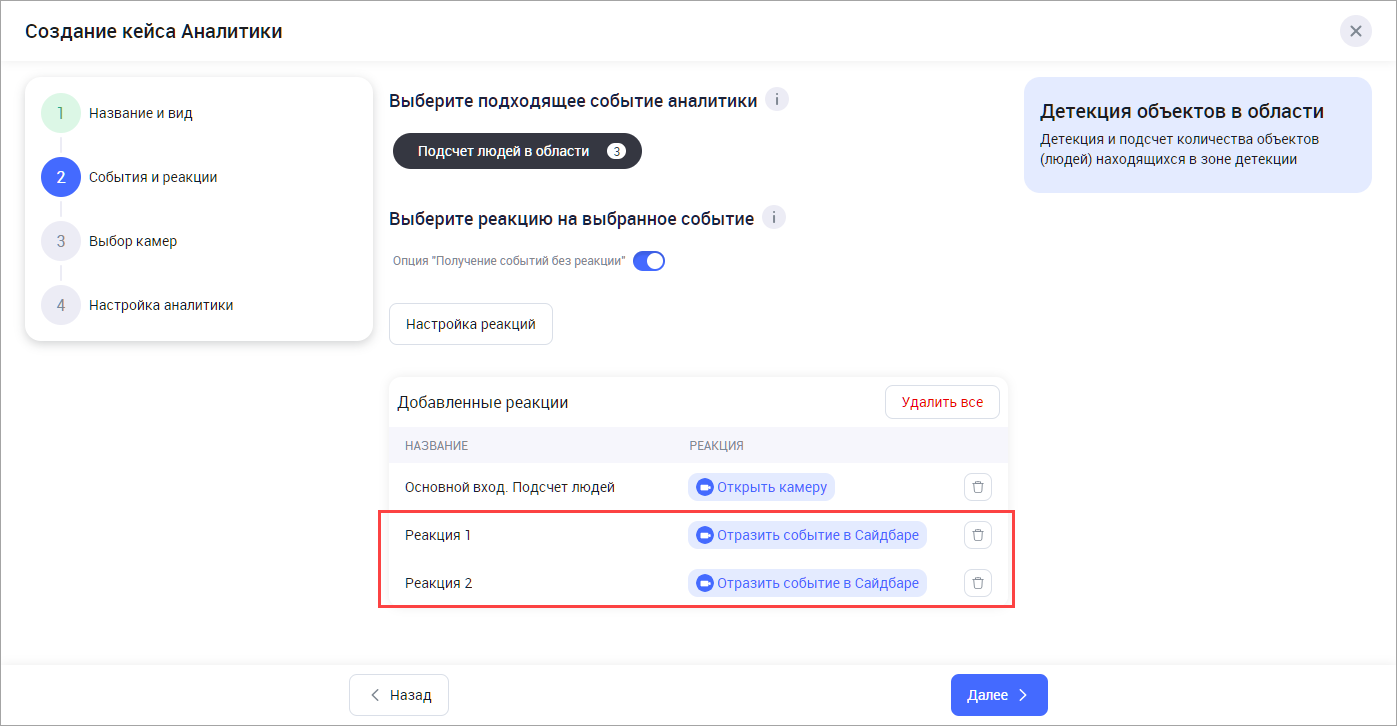This screenshot has height=726, width=1397.
Task: Click camera icon in Реакция 1 tag
Action: [704, 535]
